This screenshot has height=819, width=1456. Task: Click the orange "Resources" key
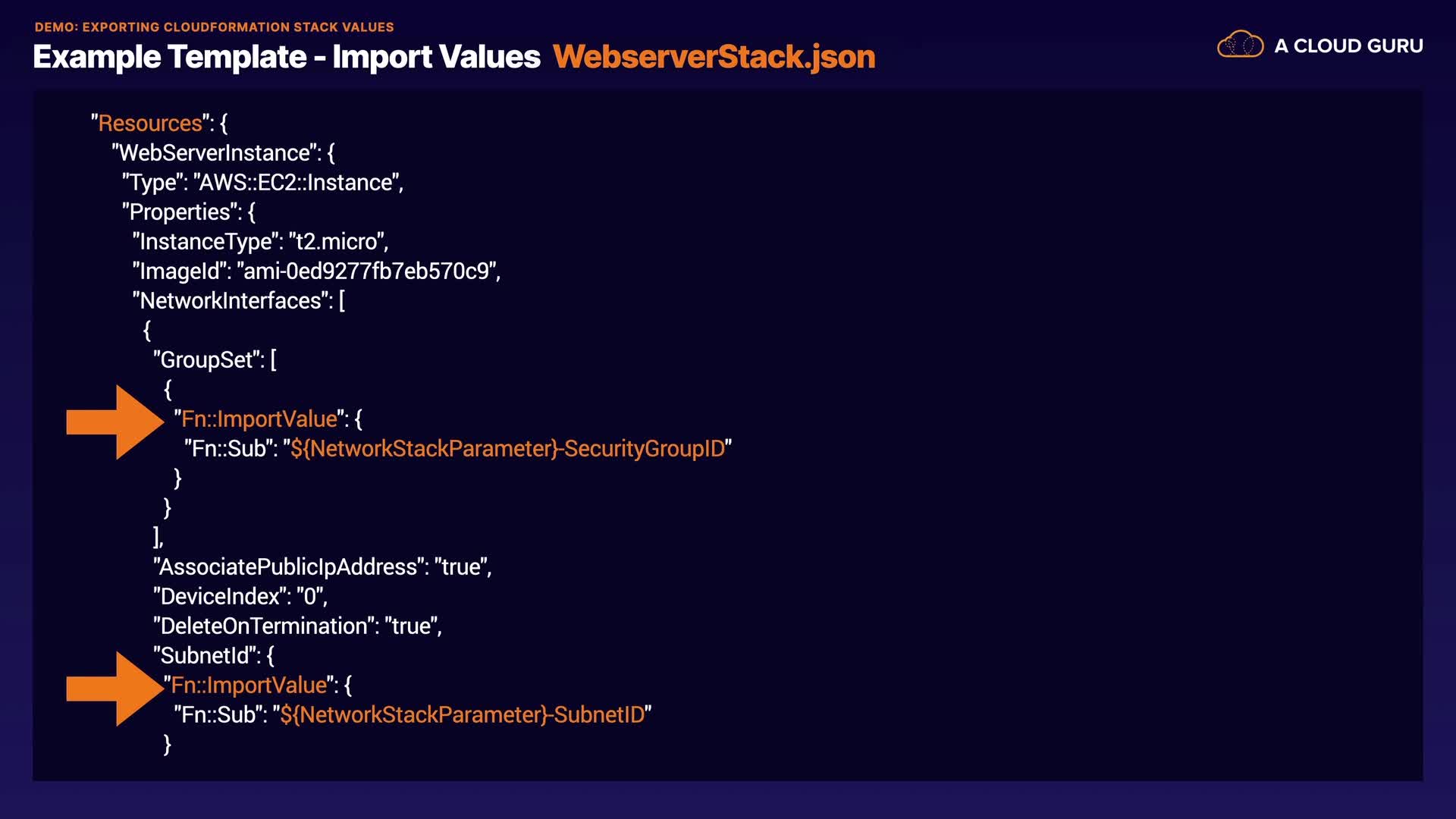click(x=150, y=124)
